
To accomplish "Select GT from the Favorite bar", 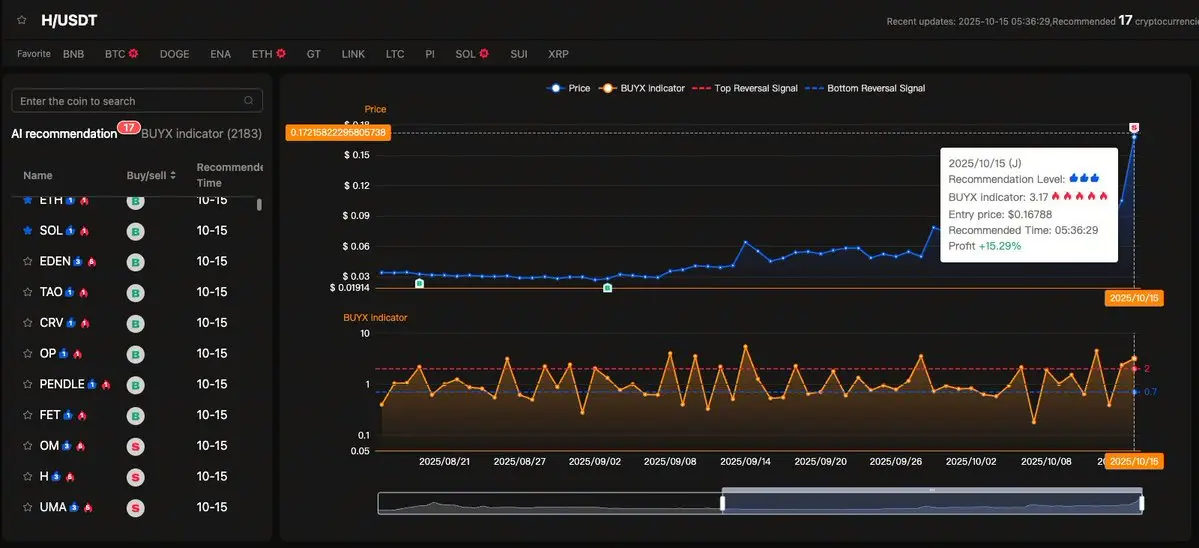I will 314,54.
